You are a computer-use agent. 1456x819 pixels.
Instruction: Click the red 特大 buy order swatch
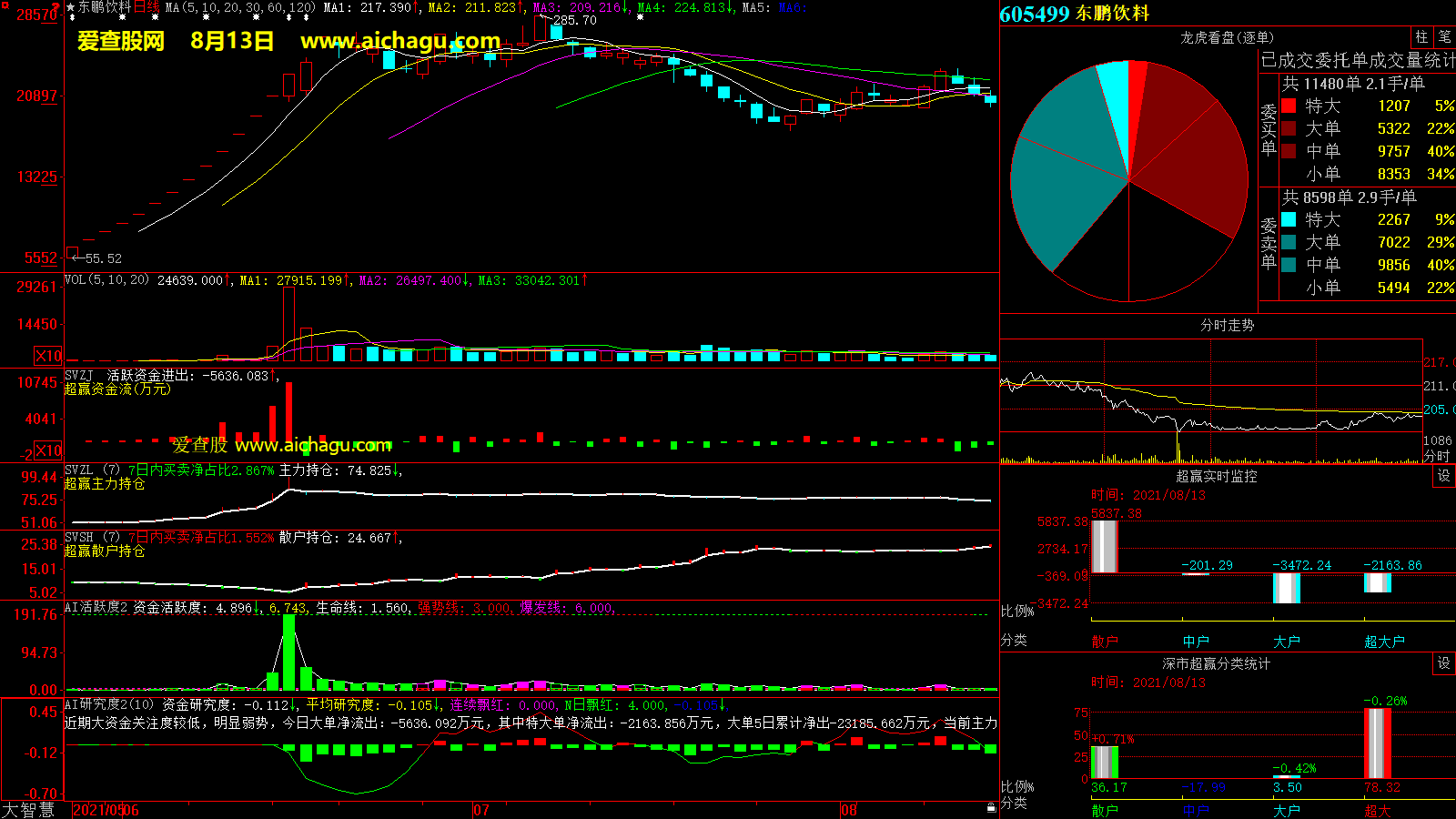coord(1289,106)
